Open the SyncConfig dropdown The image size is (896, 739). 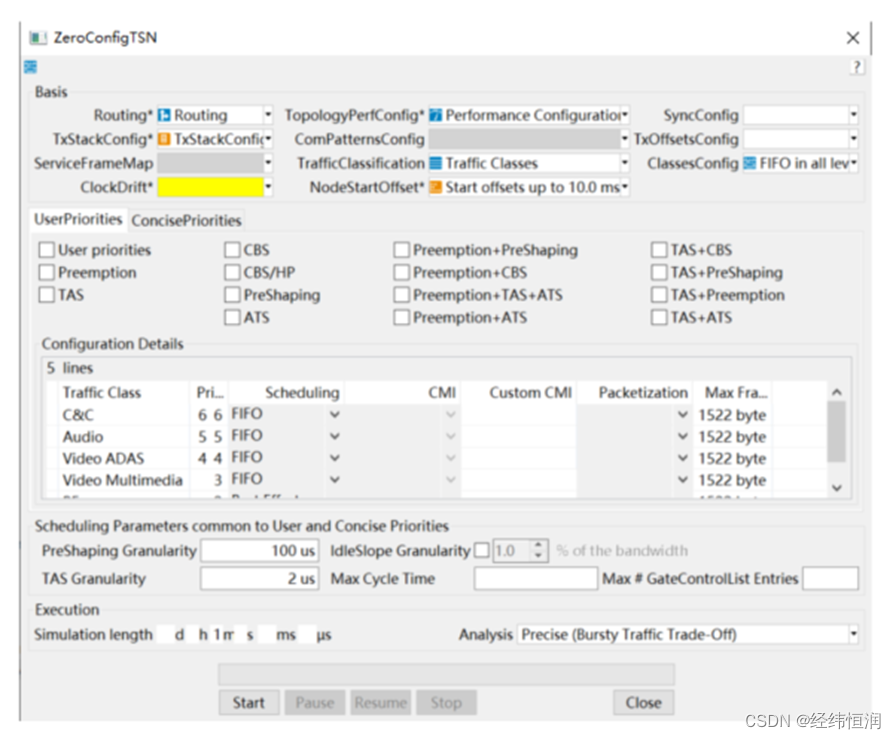point(854,115)
